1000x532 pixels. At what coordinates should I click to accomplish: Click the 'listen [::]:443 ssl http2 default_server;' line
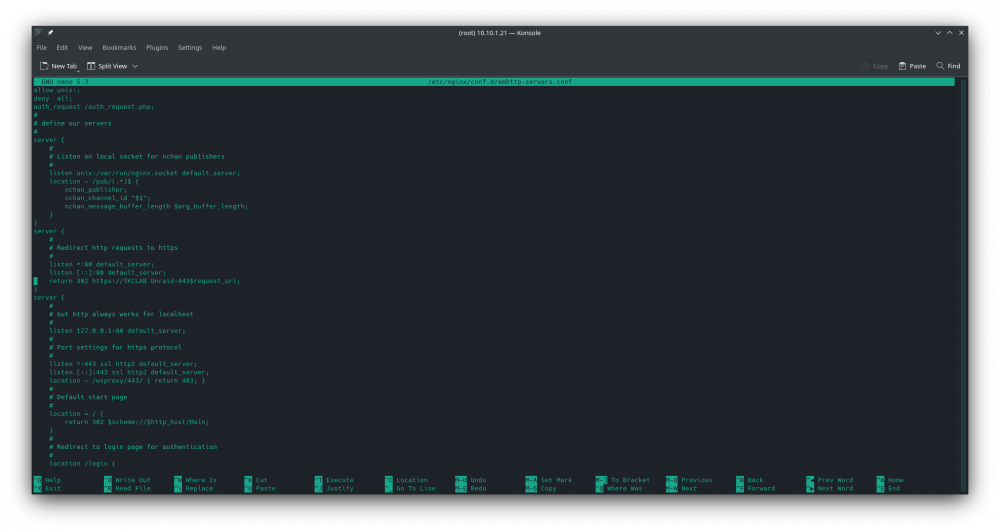(129, 372)
